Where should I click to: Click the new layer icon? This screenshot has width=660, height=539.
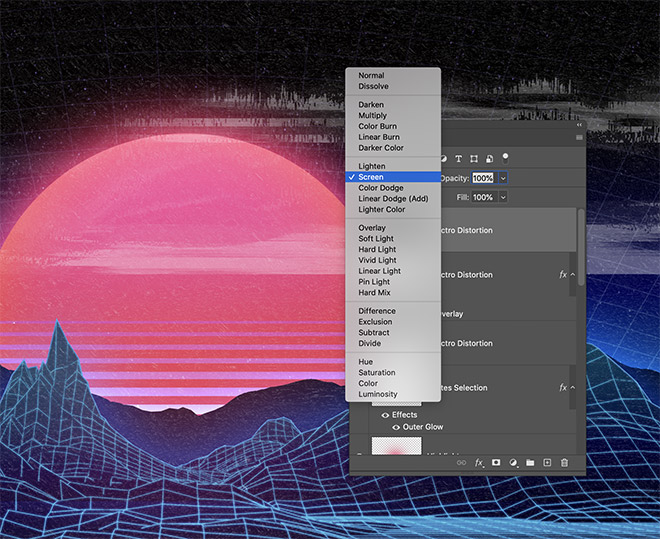point(547,463)
